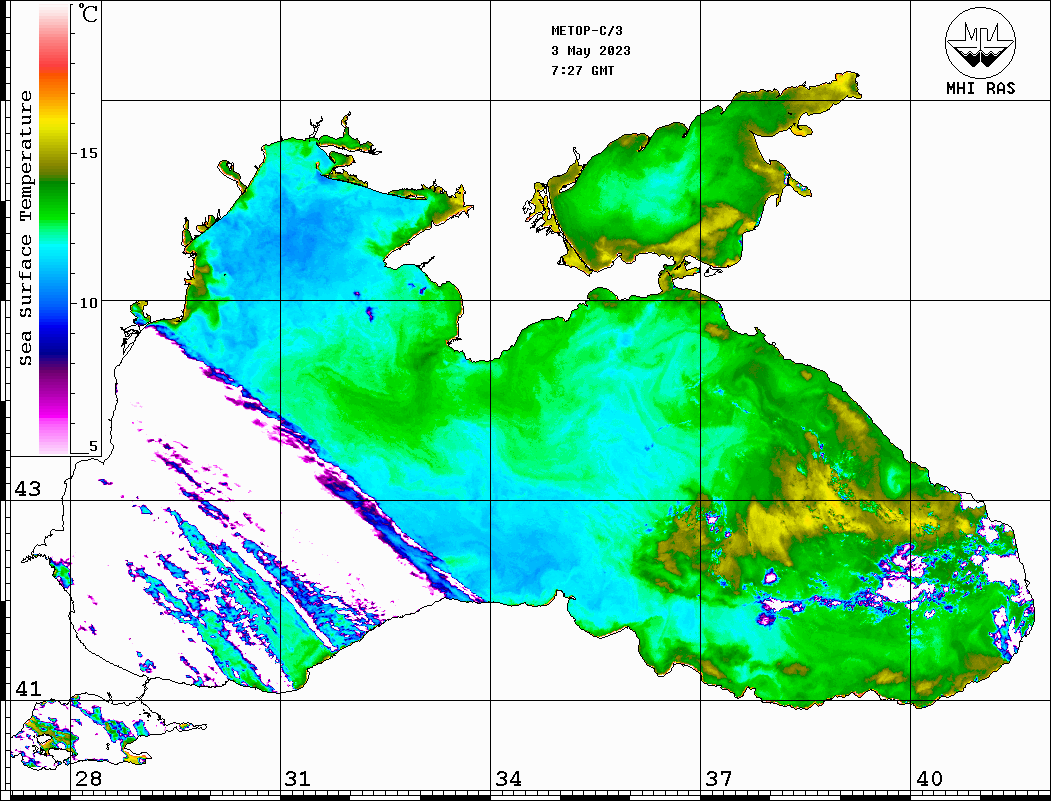The image size is (1051, 801).
Task: Click the '7:27 GMT' time text
Action: (583, 70)
